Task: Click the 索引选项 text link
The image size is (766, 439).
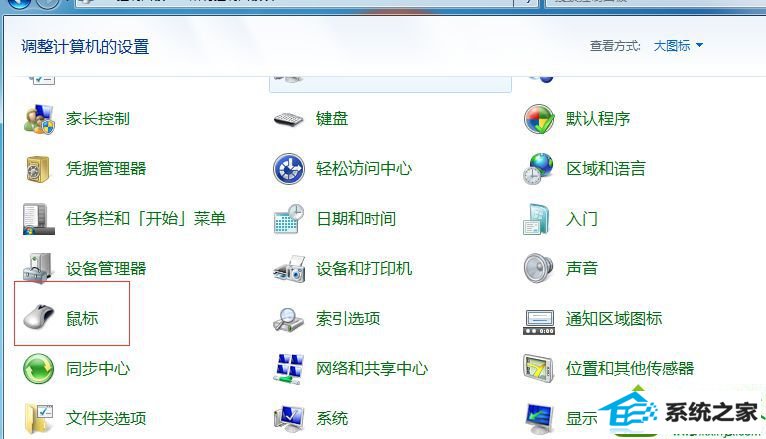Action: pyautogui.click(x=348, y=319)
